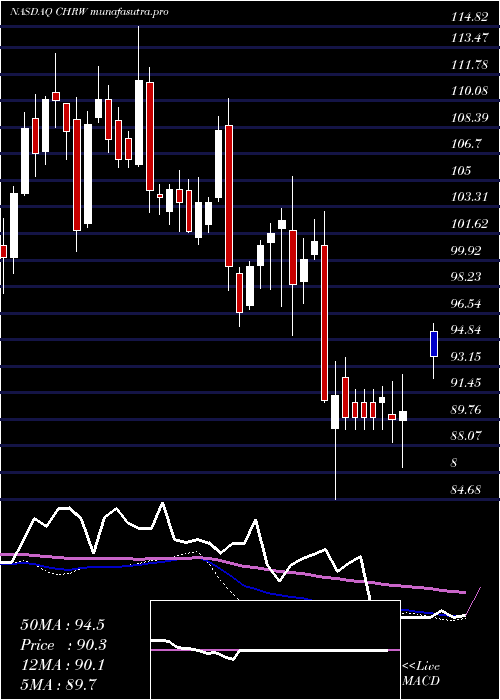Click the 111.78 price axis label
The image size is (500, 700).
pos(469,65)
